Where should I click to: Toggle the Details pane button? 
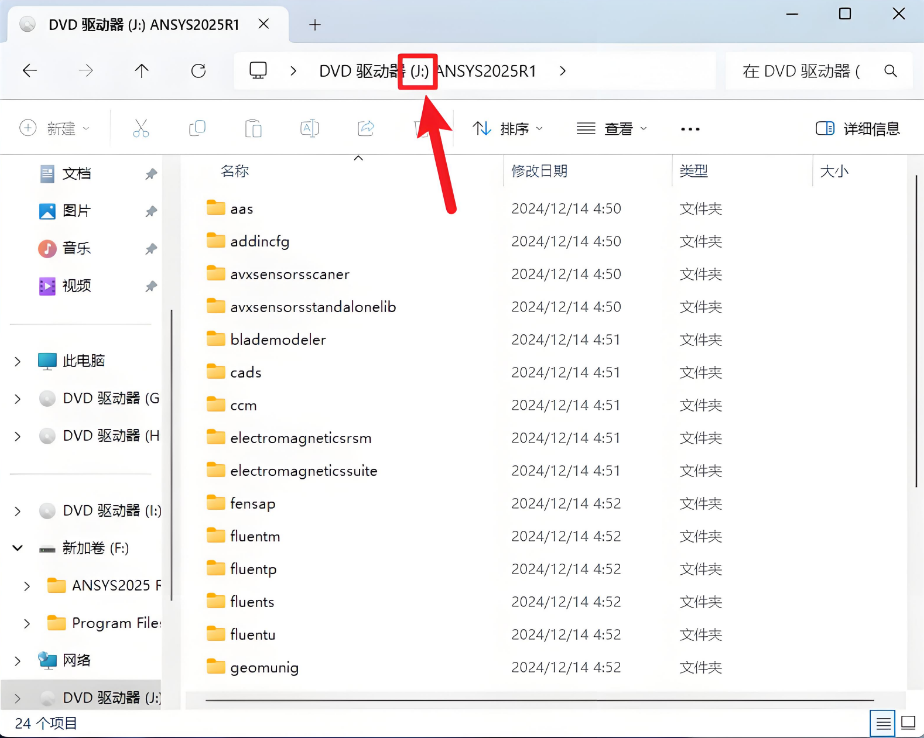click(857, 129)
